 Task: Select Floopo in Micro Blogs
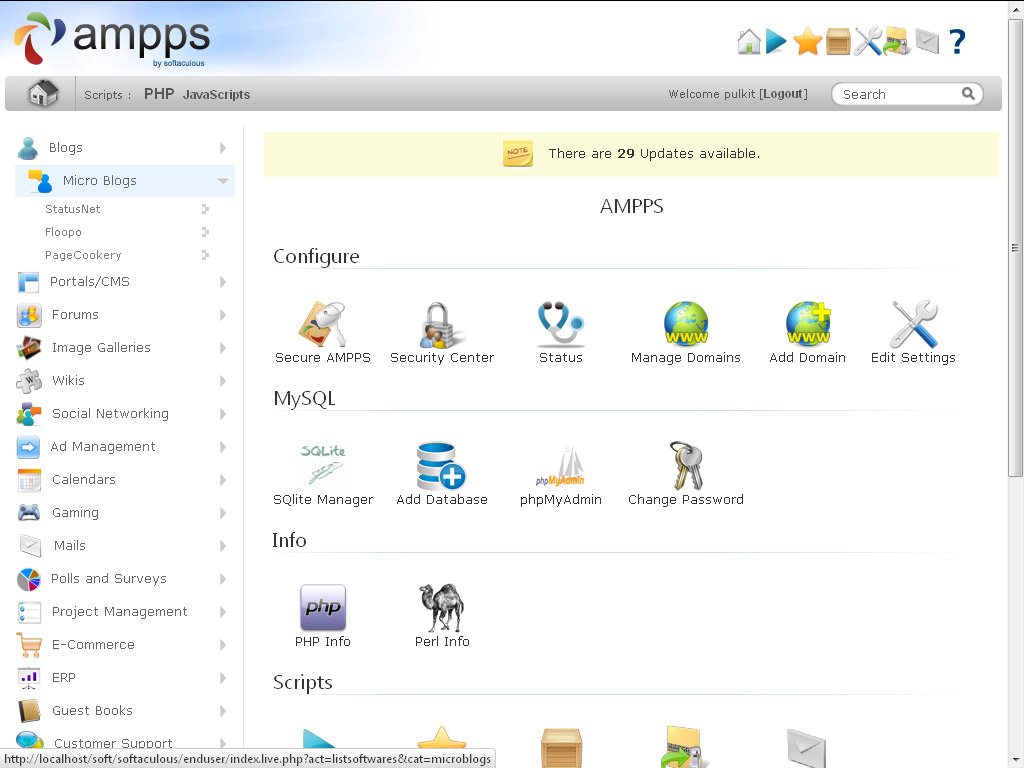tap(63, 232)
